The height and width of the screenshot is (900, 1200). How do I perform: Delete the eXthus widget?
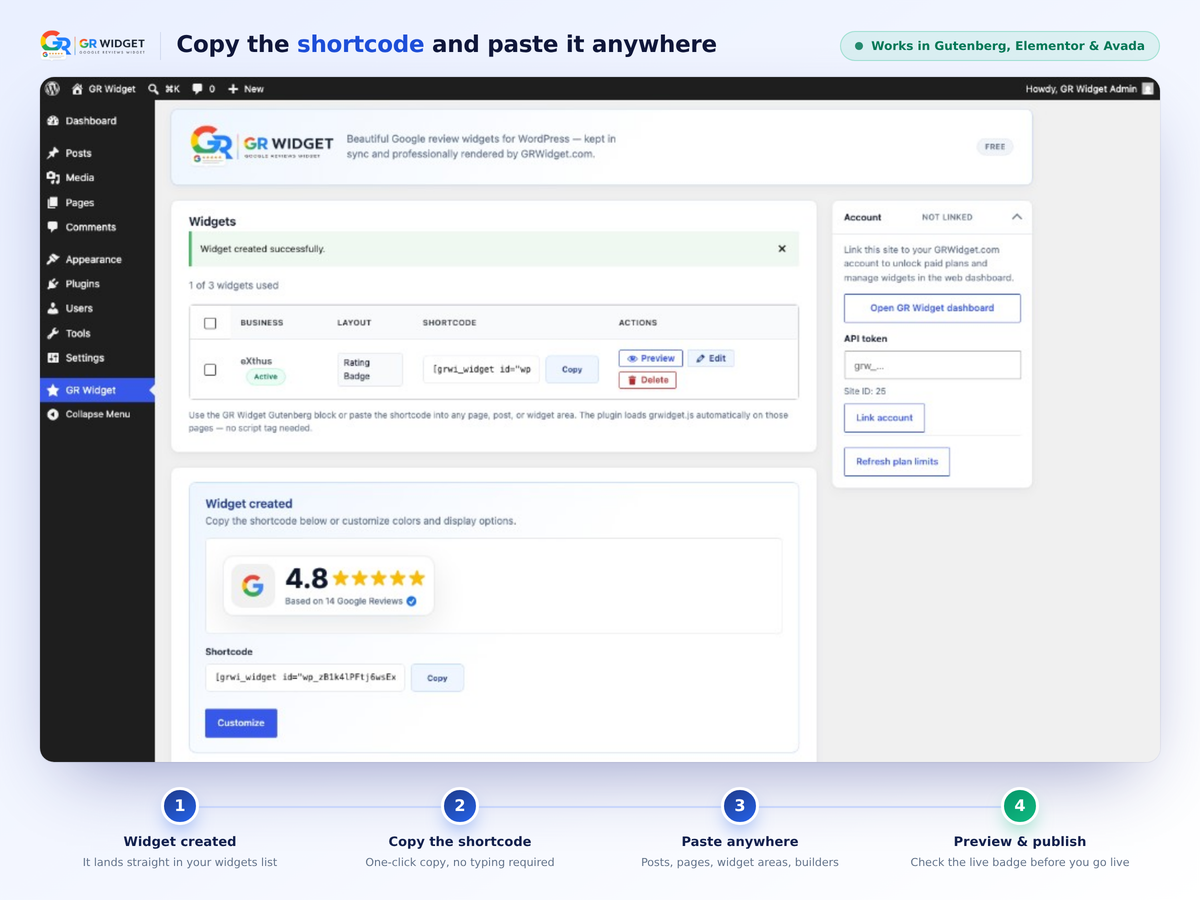647,380
